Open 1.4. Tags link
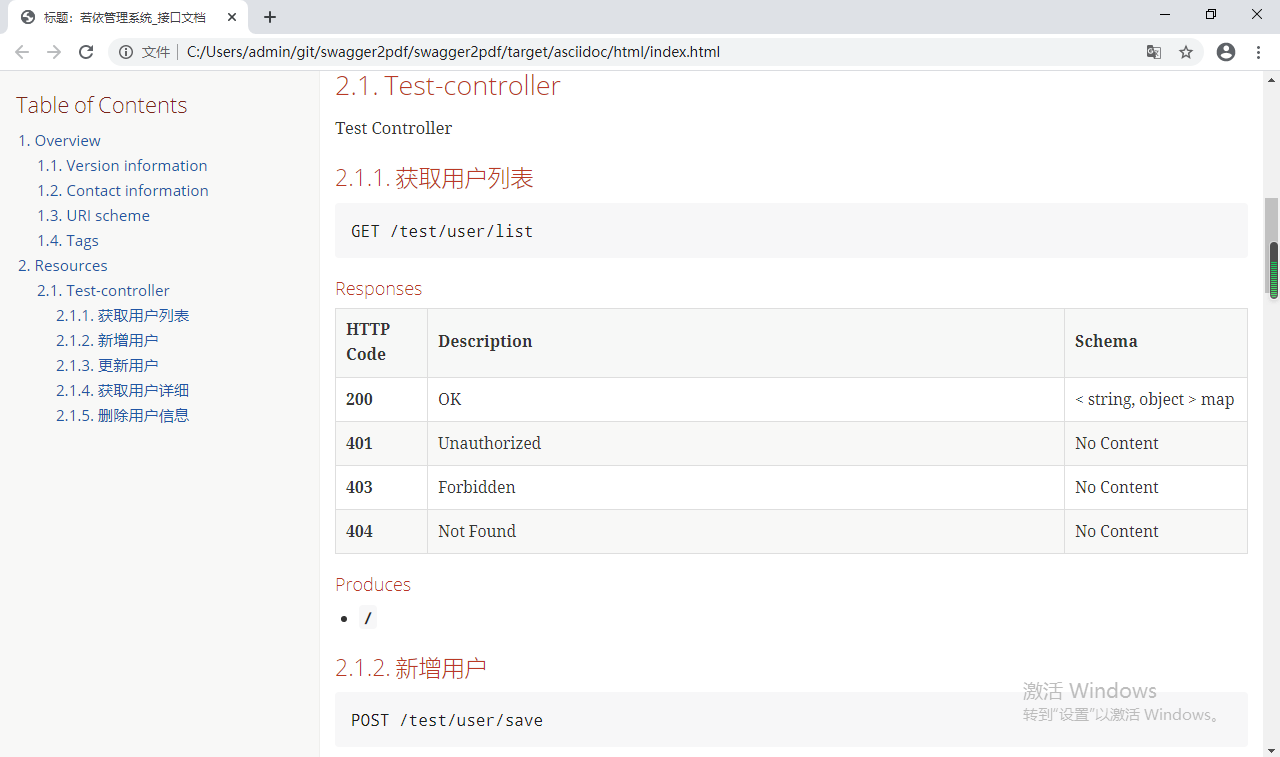The width and height of the screenshot is (1280, 757). pos(68,240)
